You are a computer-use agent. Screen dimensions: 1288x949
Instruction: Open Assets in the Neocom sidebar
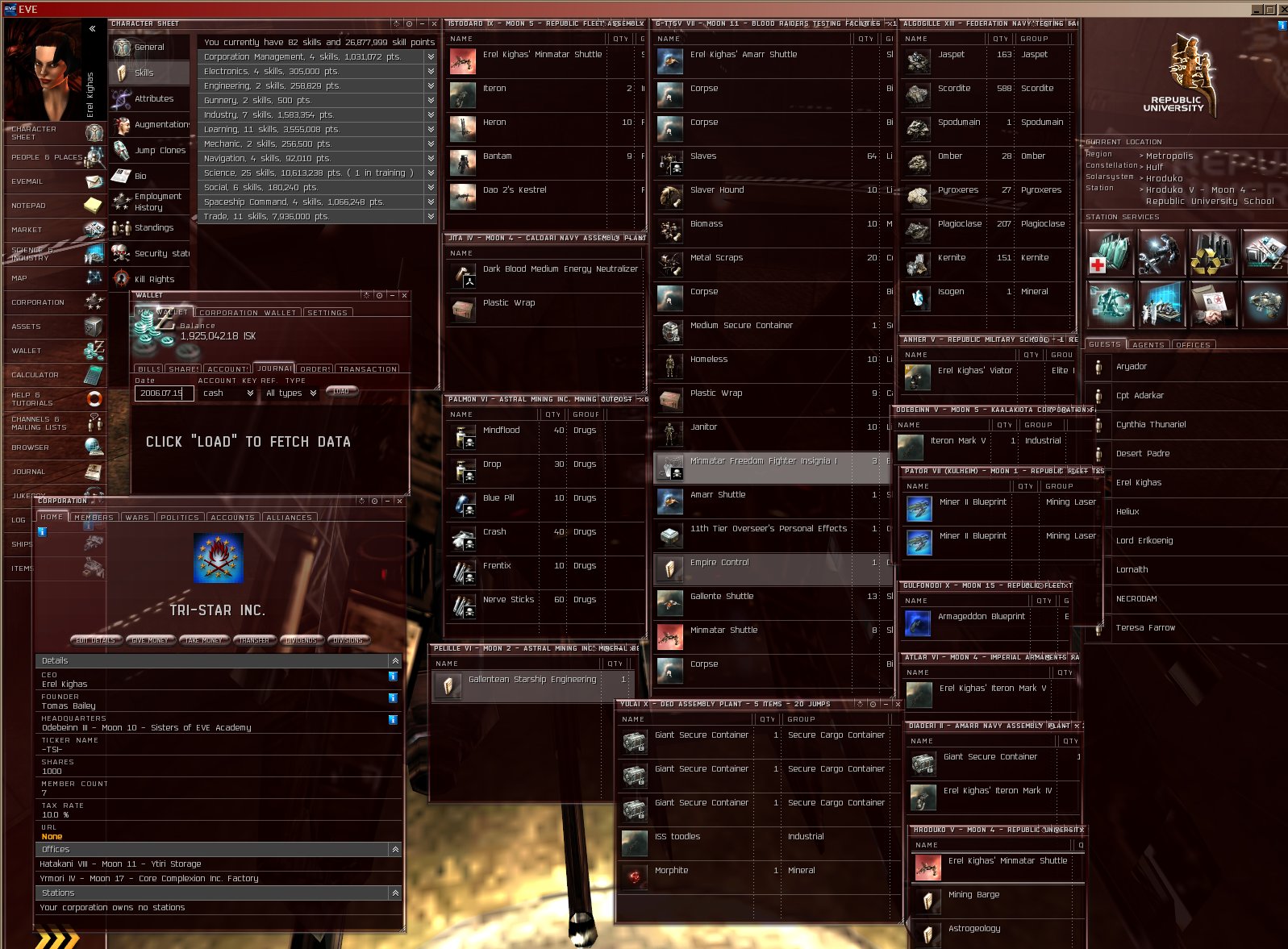pyautogui.click(x=55, y=327)
